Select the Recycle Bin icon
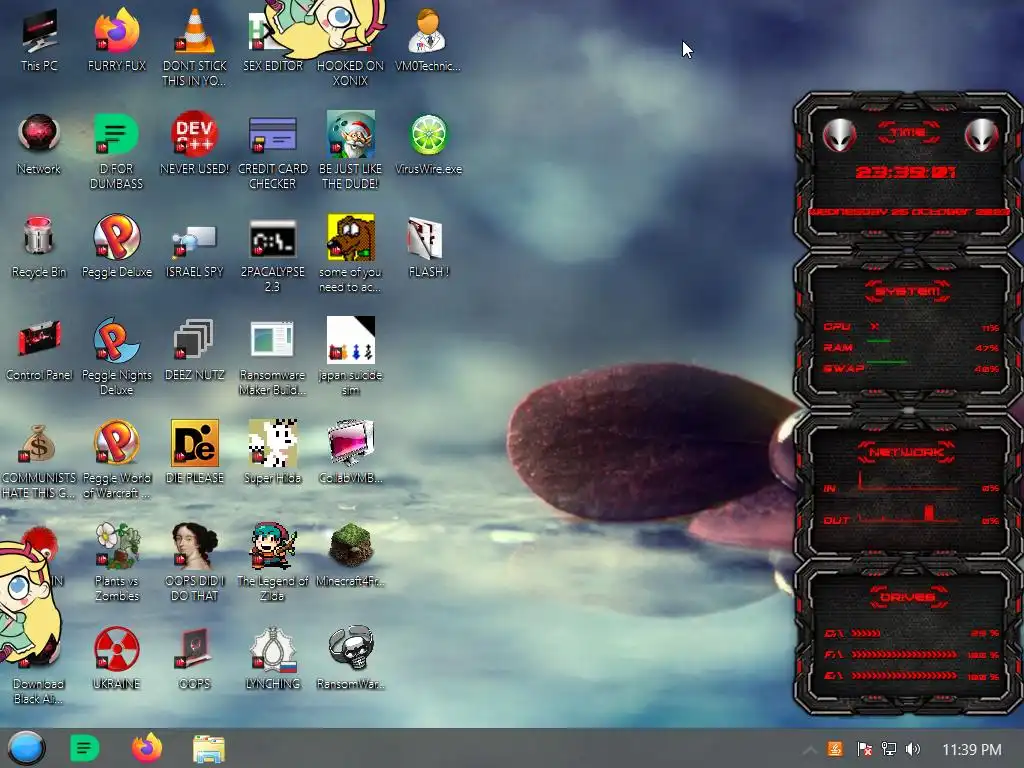Viewport: 1024px width, 768px height. 39,236
